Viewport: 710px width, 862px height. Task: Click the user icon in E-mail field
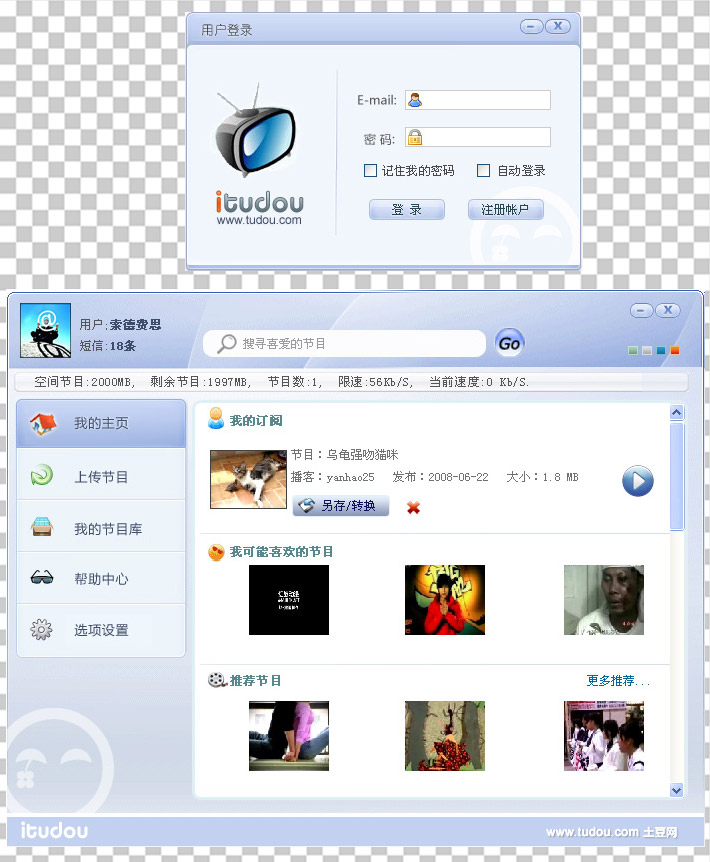pos(415,100)
